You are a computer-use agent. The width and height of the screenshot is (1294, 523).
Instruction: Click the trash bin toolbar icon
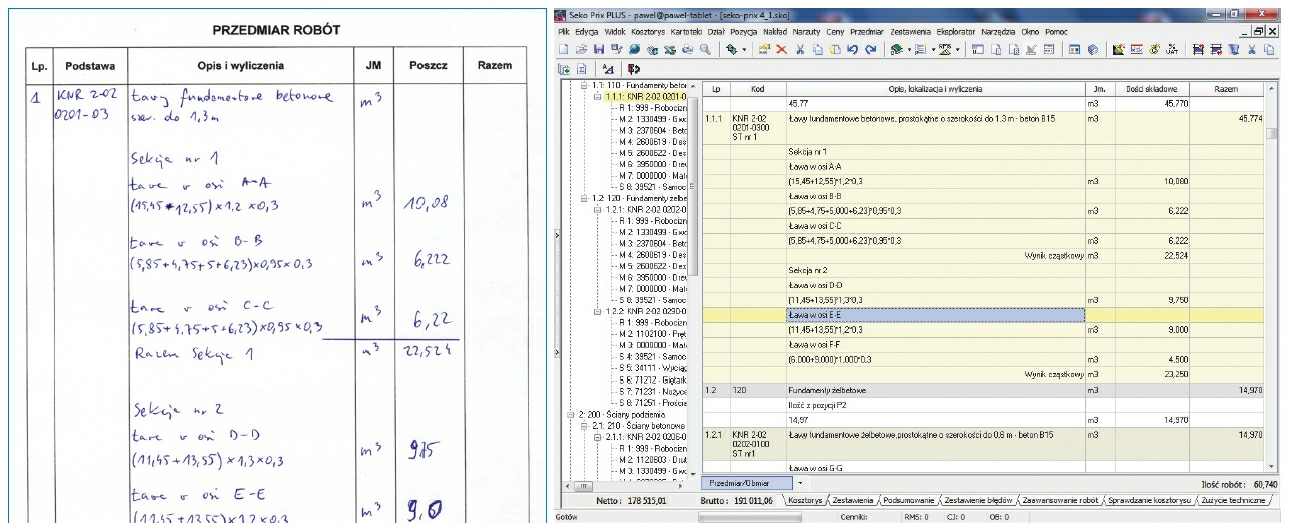1233,48
